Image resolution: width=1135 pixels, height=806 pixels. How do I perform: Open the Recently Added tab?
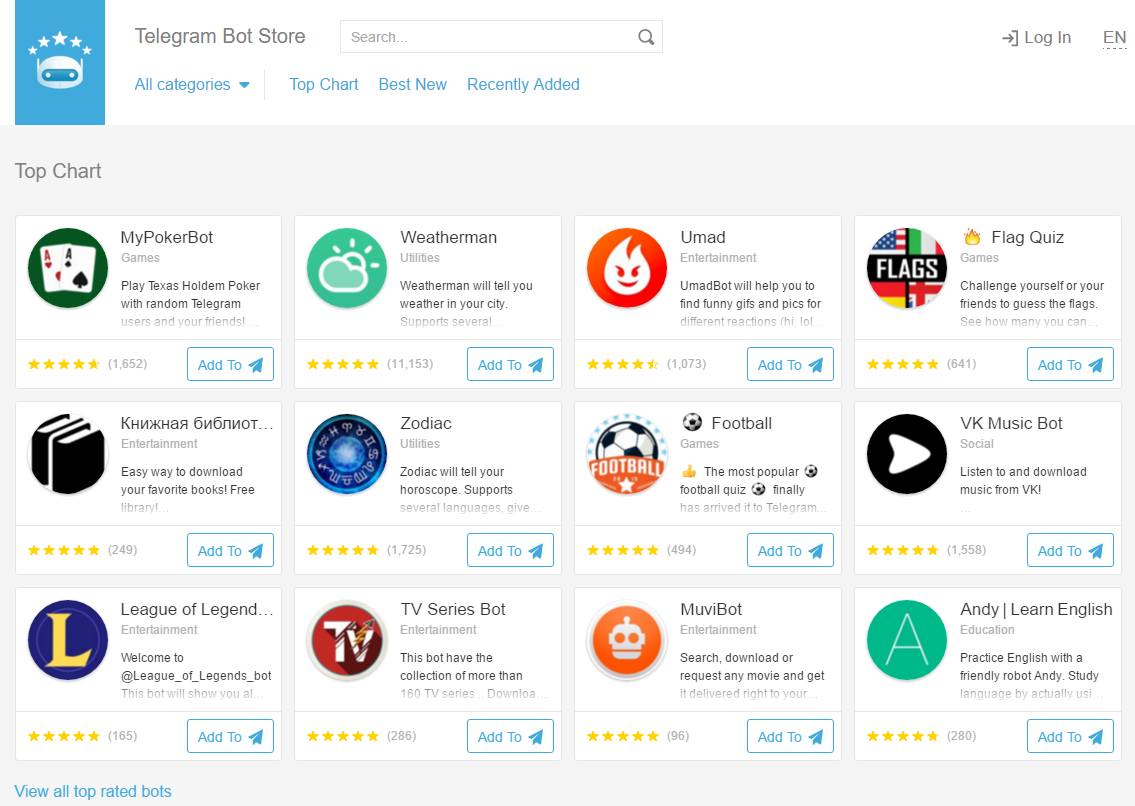[x=523, y=85]
